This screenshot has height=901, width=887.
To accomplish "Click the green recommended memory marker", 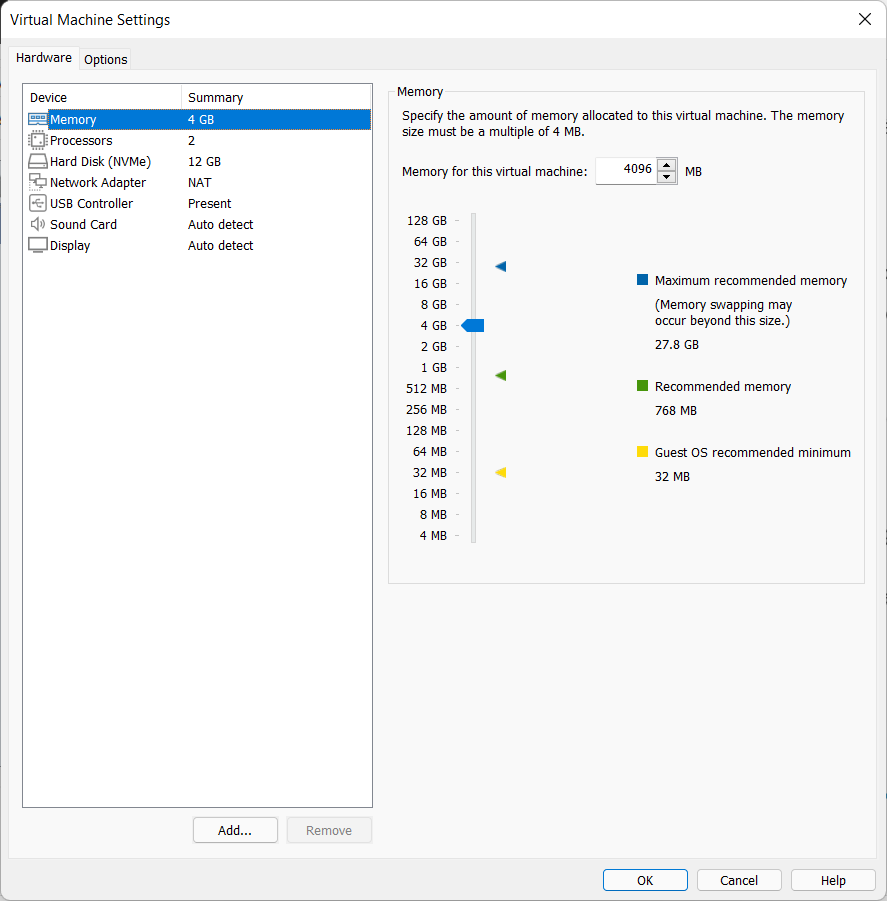I will coord(501,376).
